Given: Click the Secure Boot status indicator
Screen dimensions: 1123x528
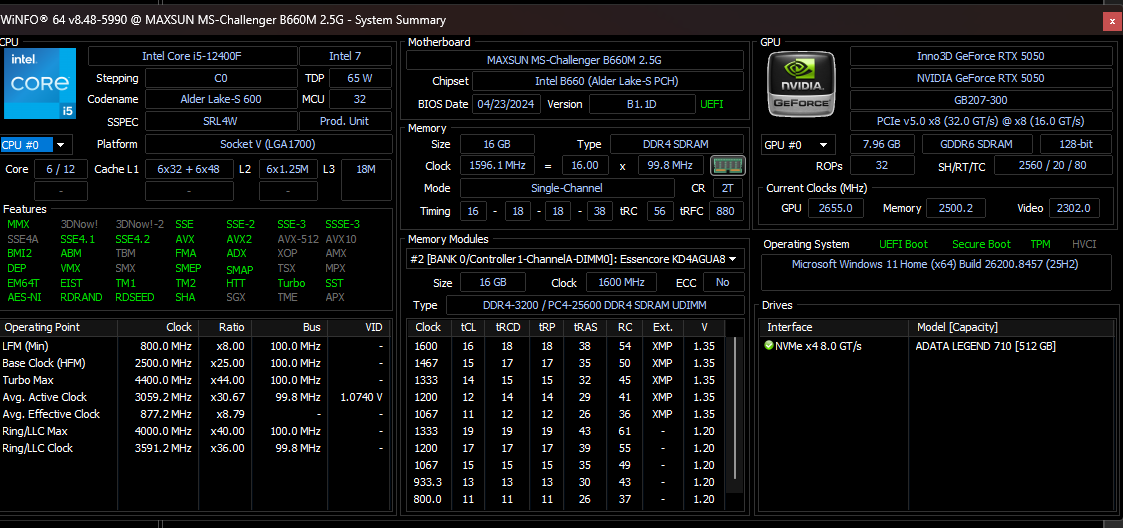Looking at the screenshot, I should 981,244.
